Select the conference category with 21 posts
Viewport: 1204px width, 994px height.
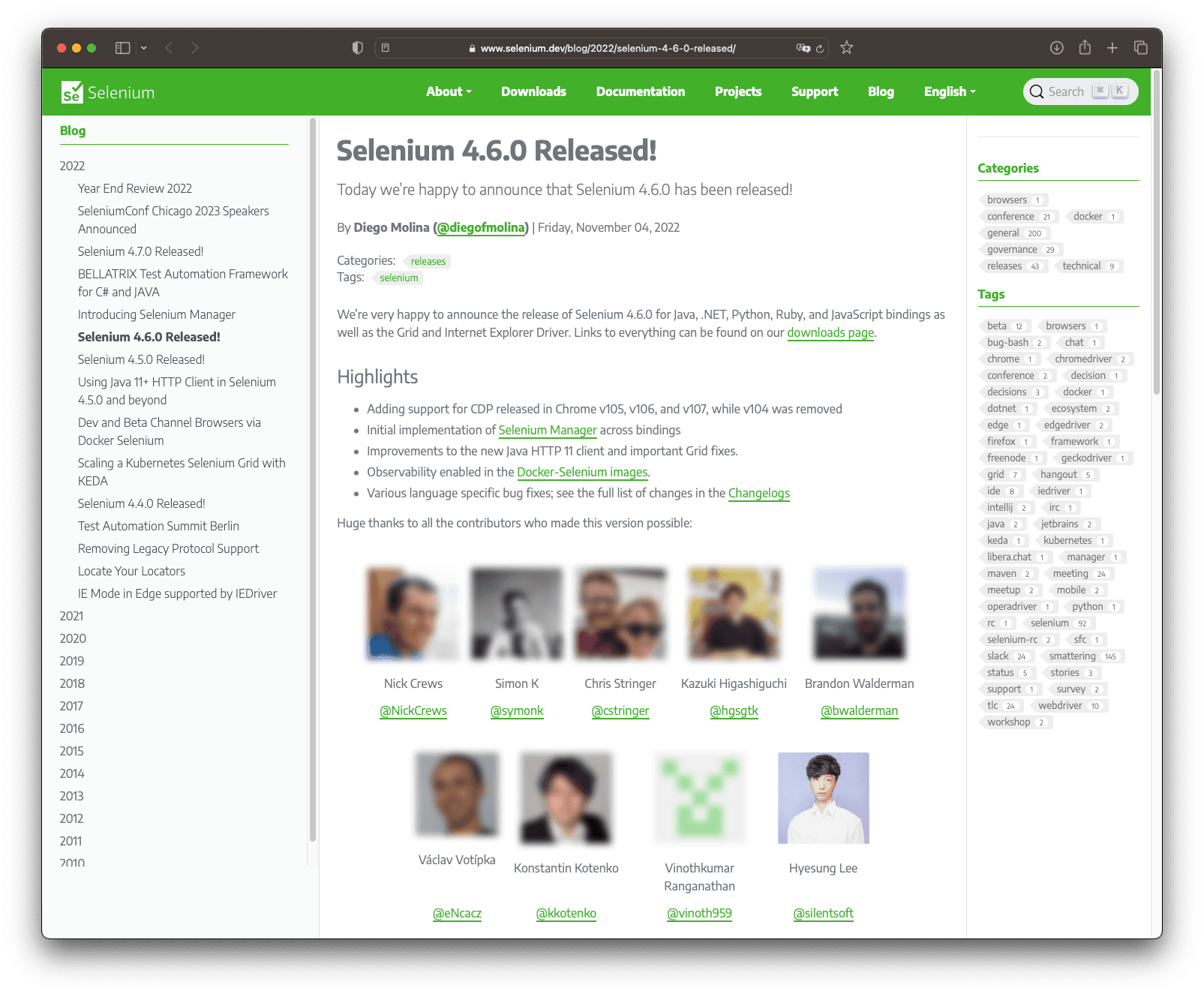pos(1017,217)
